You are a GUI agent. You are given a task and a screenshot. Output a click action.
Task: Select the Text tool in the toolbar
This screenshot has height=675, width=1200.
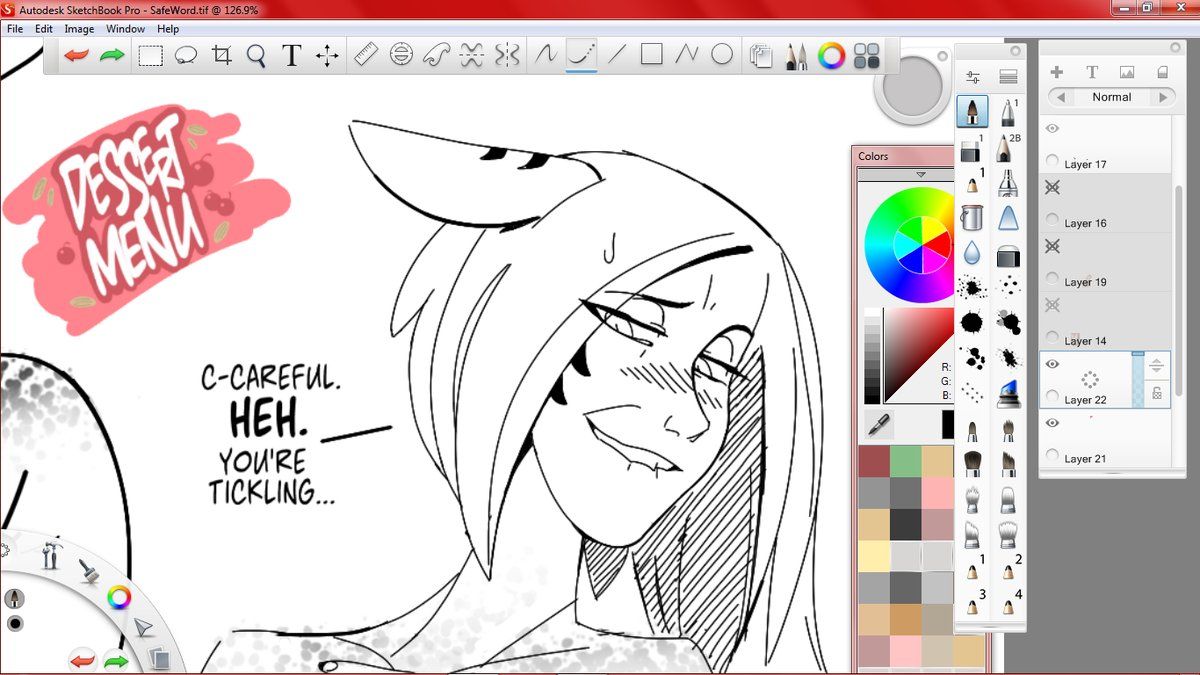pos(291,55)
